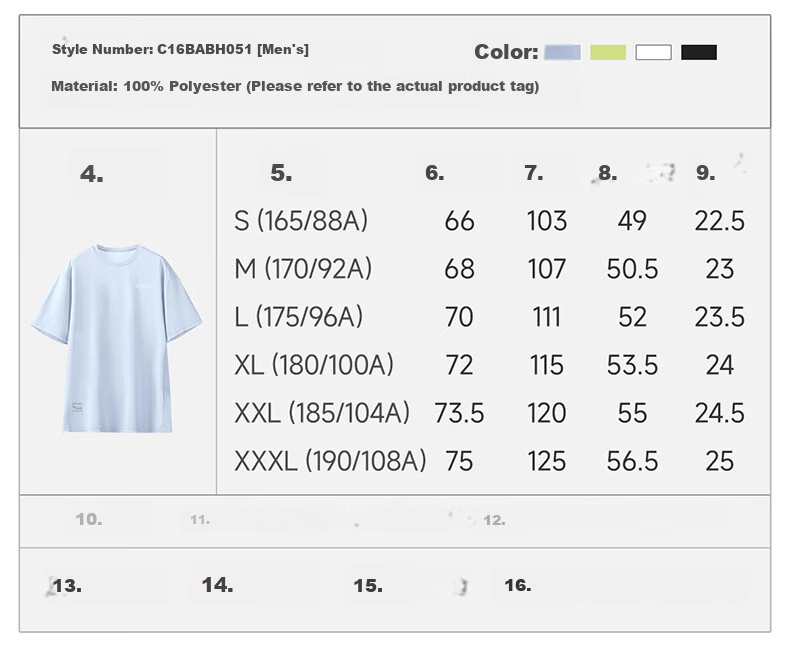Viewport: 790px width, 655px height.
Task: Click the value 49 in the S row
Action: coord(632,221)
